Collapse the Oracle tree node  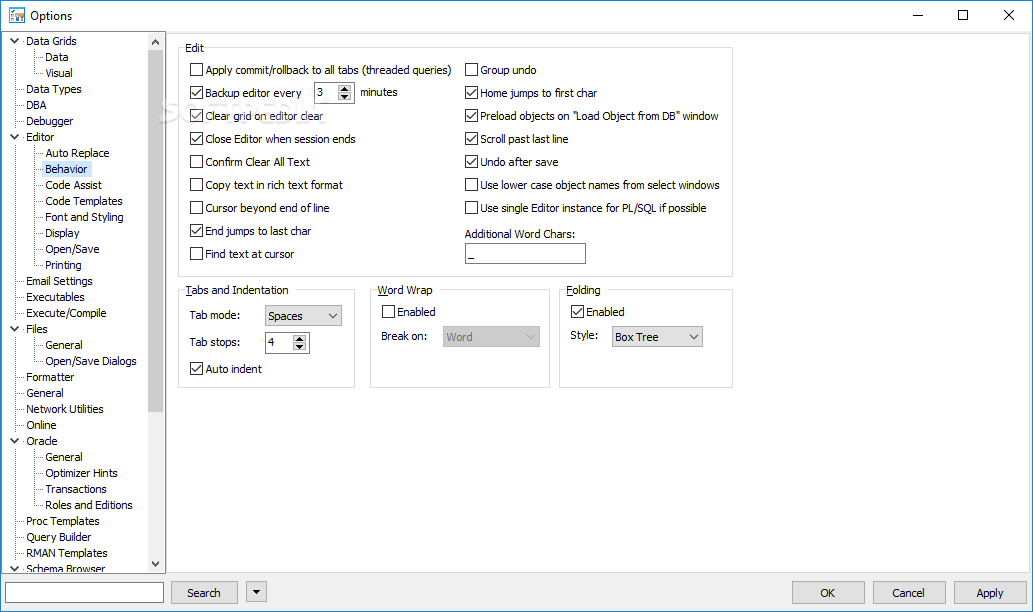click(x=14, y=441)
